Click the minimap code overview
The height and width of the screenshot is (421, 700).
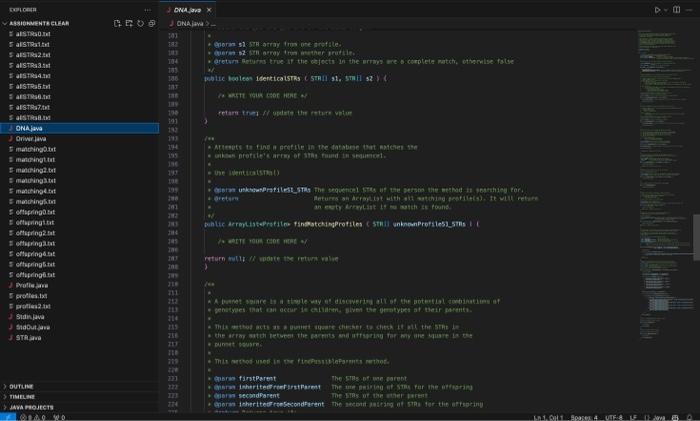[665, 183]
